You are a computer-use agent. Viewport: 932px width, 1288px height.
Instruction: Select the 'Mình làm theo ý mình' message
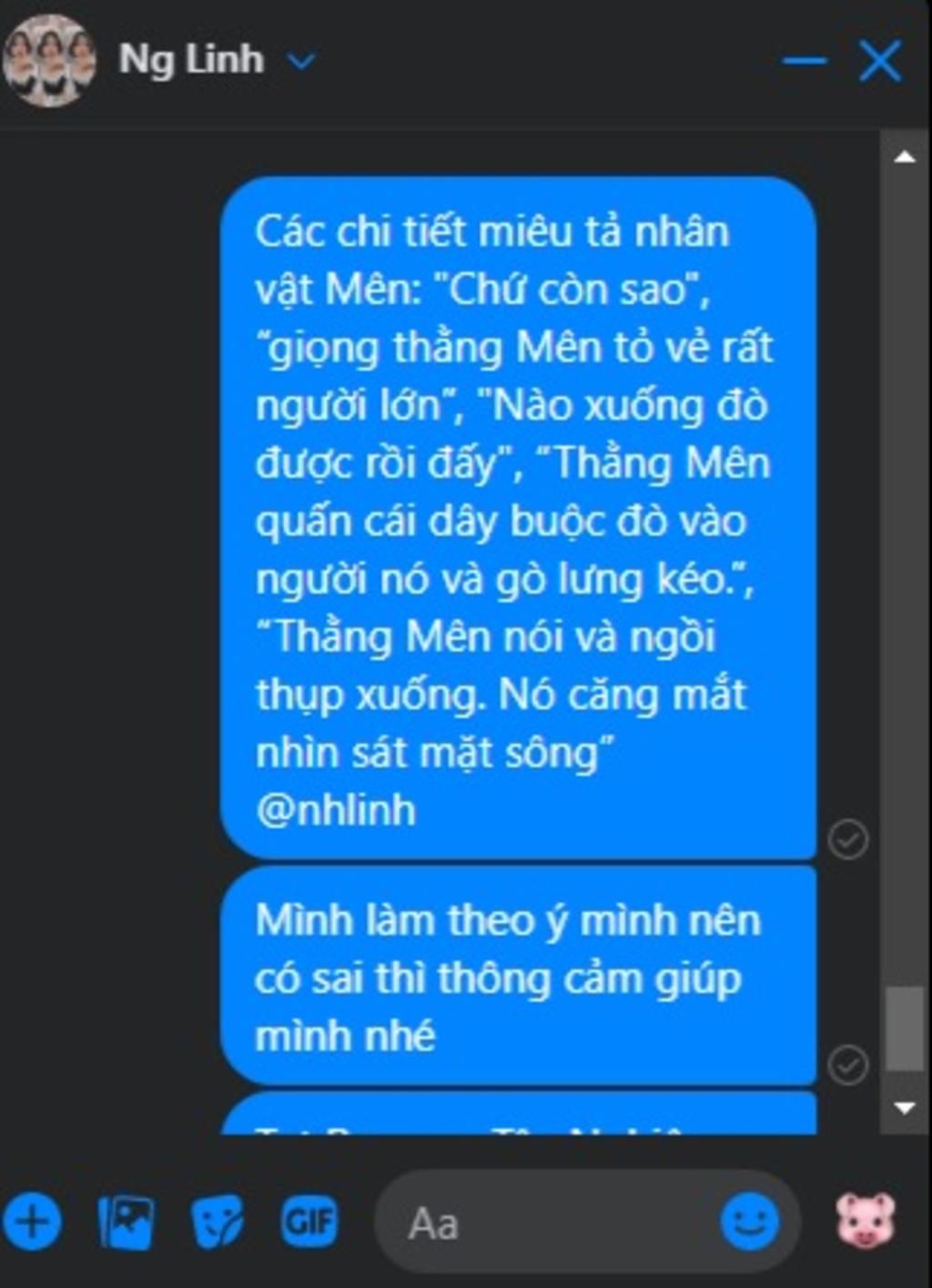(x=518, y=976)
